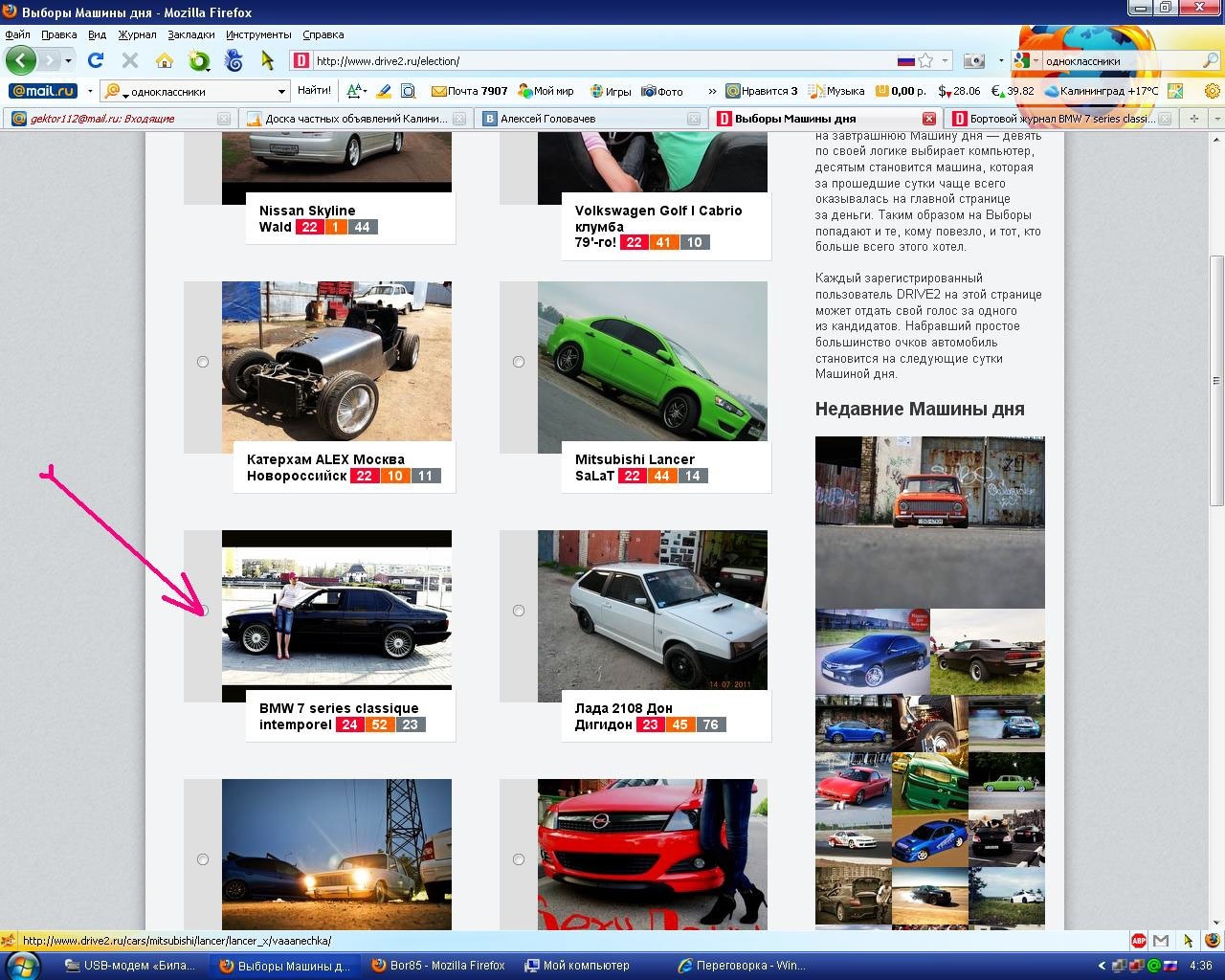Screen dimensions: 1225x980
Task: Click the Найти! search button
Action: click(314, 91)
